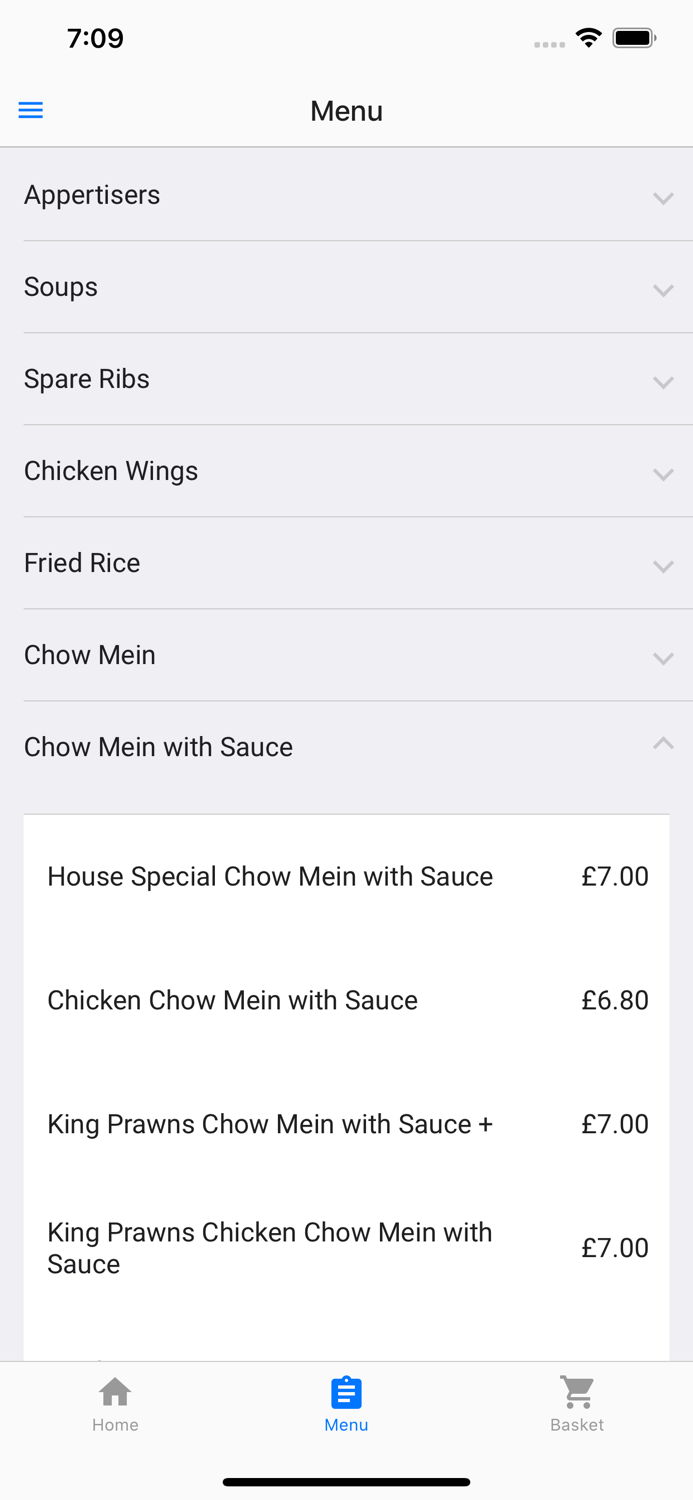
Task: Choose Chicken Chow Mein with Sauce
Action: pos(346,1000)
